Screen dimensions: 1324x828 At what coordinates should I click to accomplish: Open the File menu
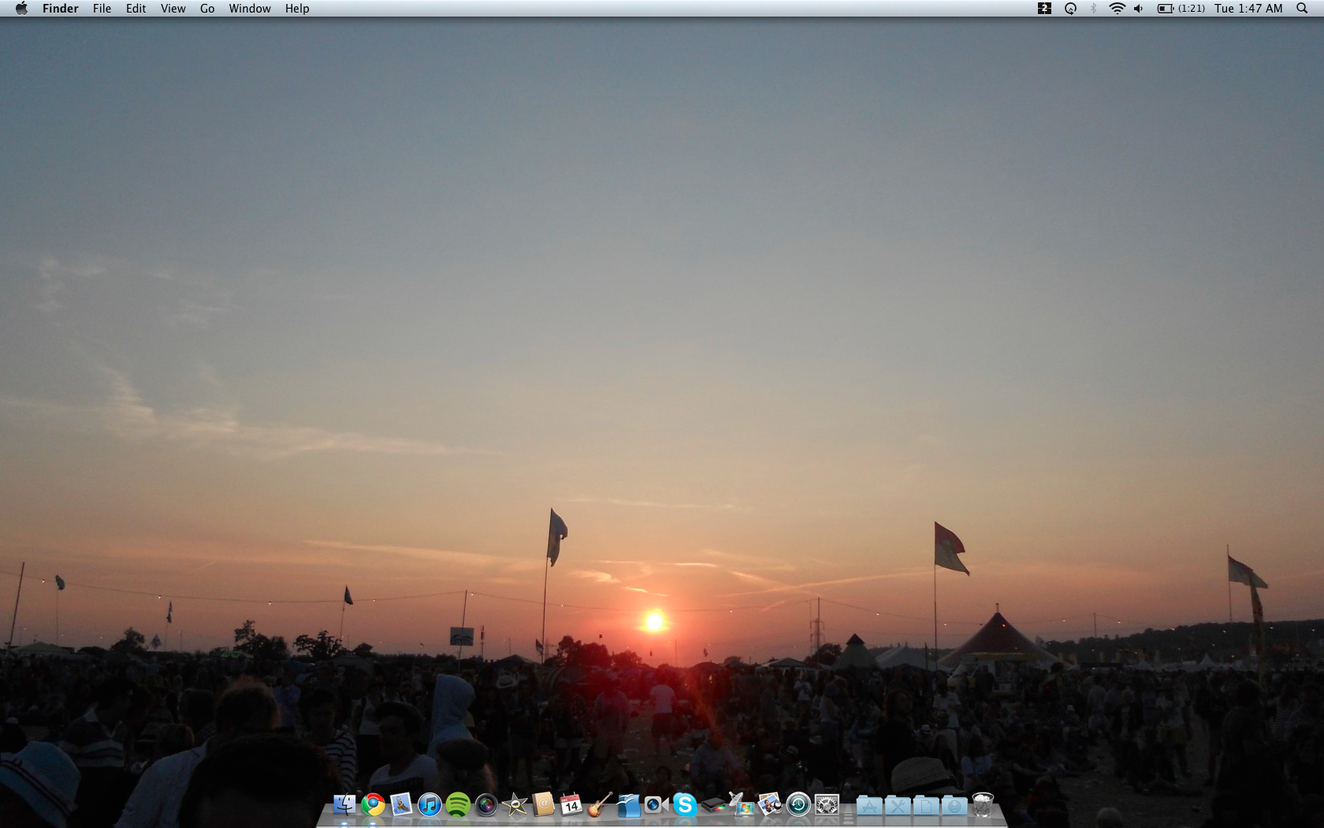(102, 8)
